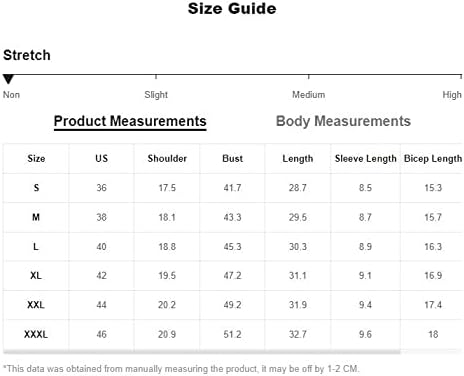Click the horizontal scrollbar under the table
This screenshot has height=376, width=464.
pos(202,352)
